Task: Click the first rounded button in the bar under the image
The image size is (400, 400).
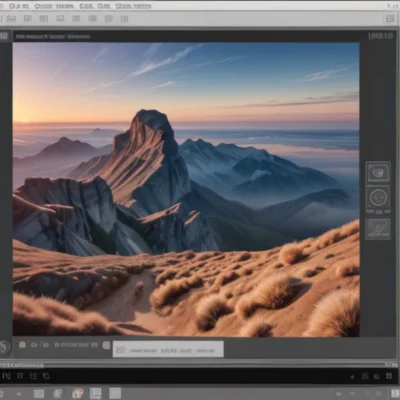Action: [22, 345]
